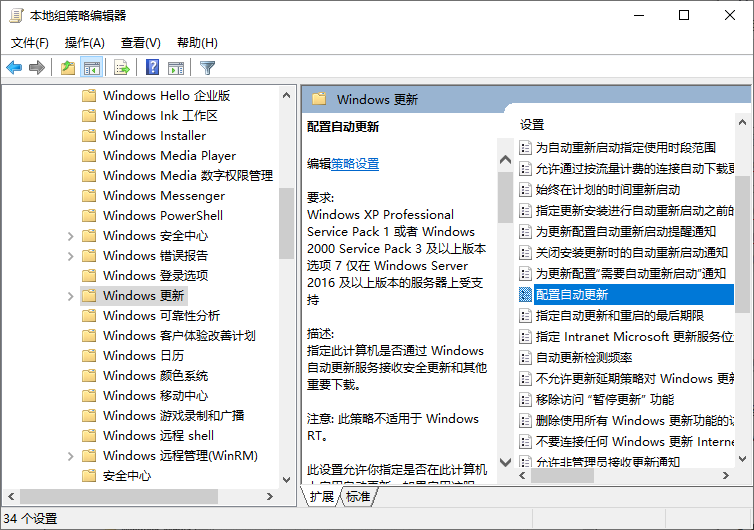Select the Windows 可靠性分析 folder
Image resolution: width=754 pixels, height=530 pixels.
point(161,315)
